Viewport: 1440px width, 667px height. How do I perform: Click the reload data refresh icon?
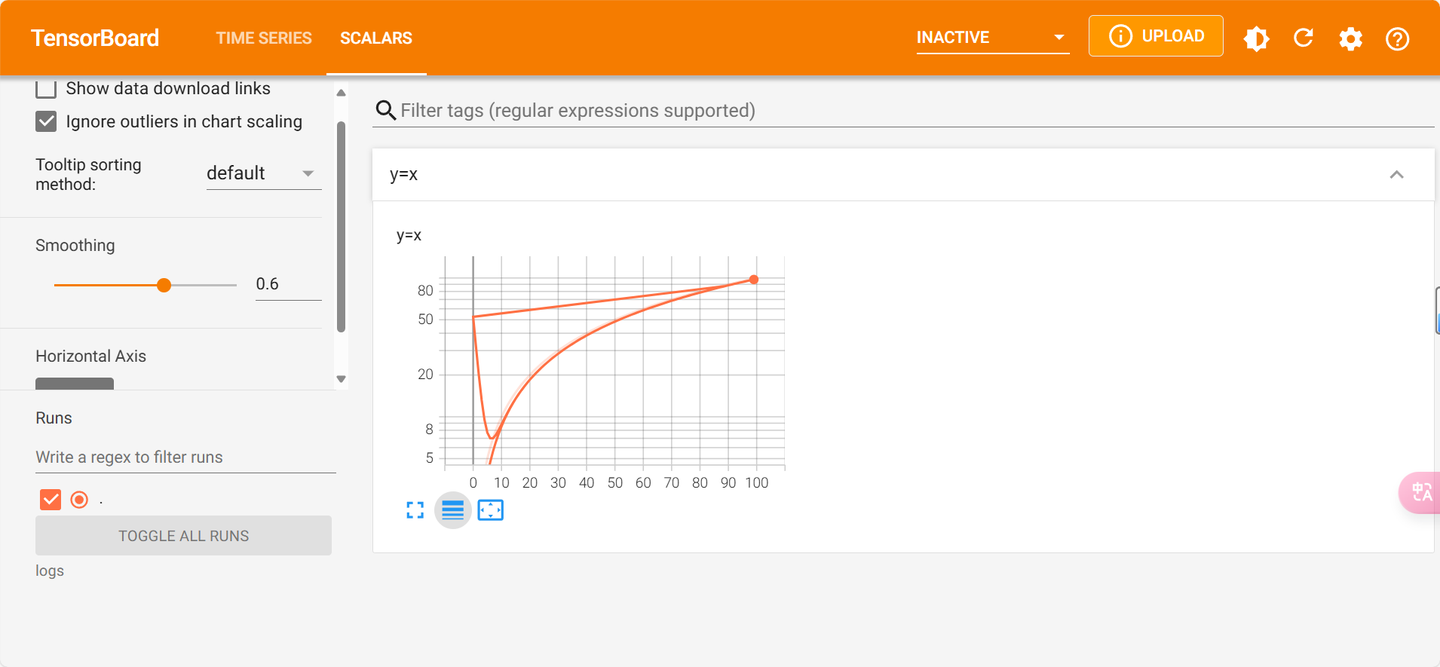(x=1303, y=38)
